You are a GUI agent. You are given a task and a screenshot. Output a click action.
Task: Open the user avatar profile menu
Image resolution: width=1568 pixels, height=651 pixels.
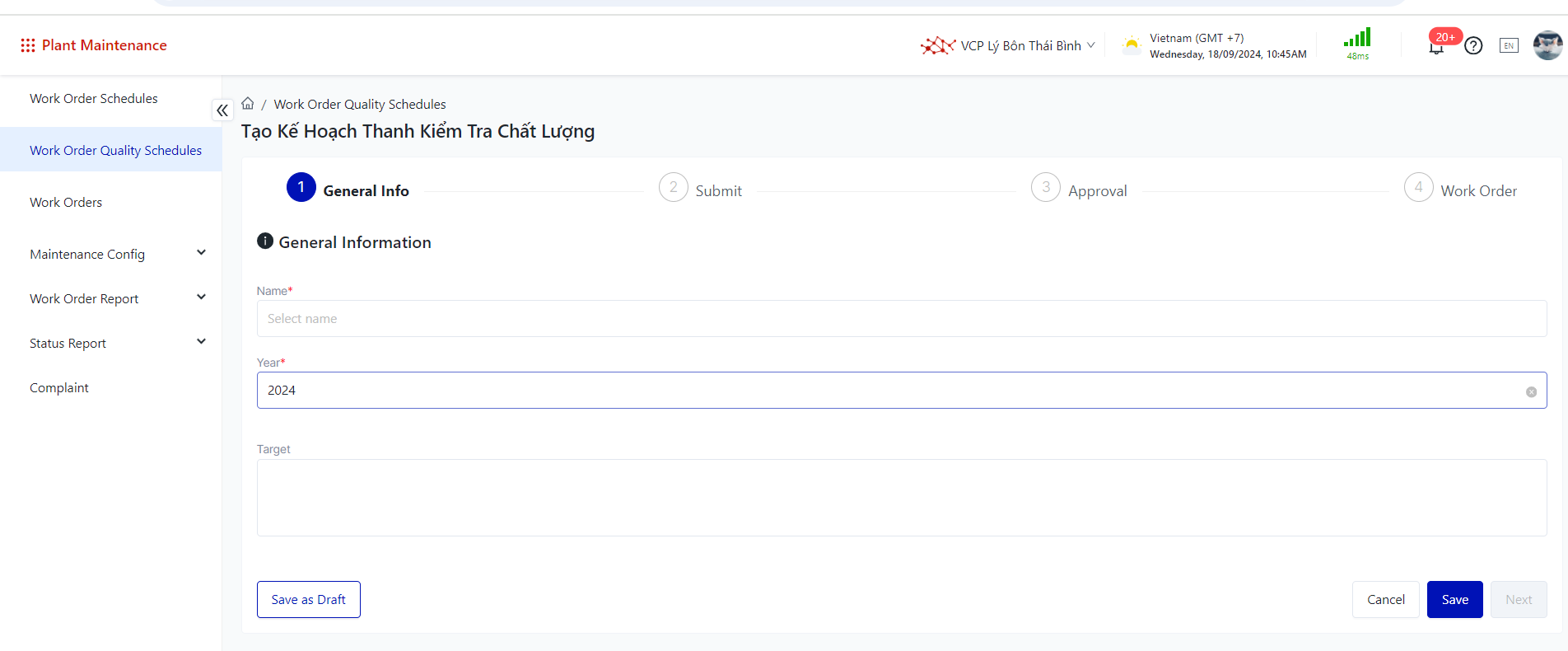pyautogui.click(x=1547, y=45)
